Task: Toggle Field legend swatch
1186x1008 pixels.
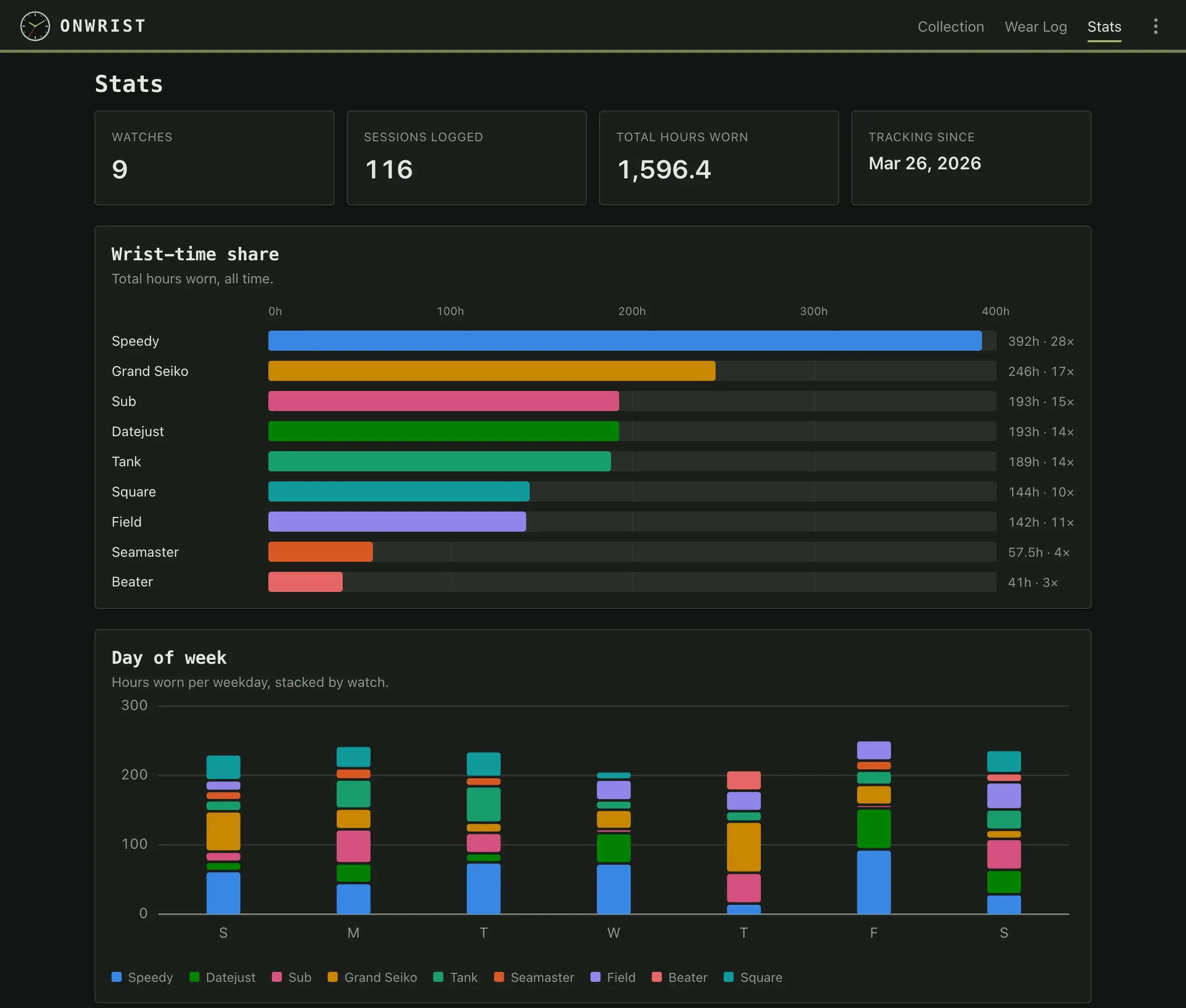Action: [596, 976]
